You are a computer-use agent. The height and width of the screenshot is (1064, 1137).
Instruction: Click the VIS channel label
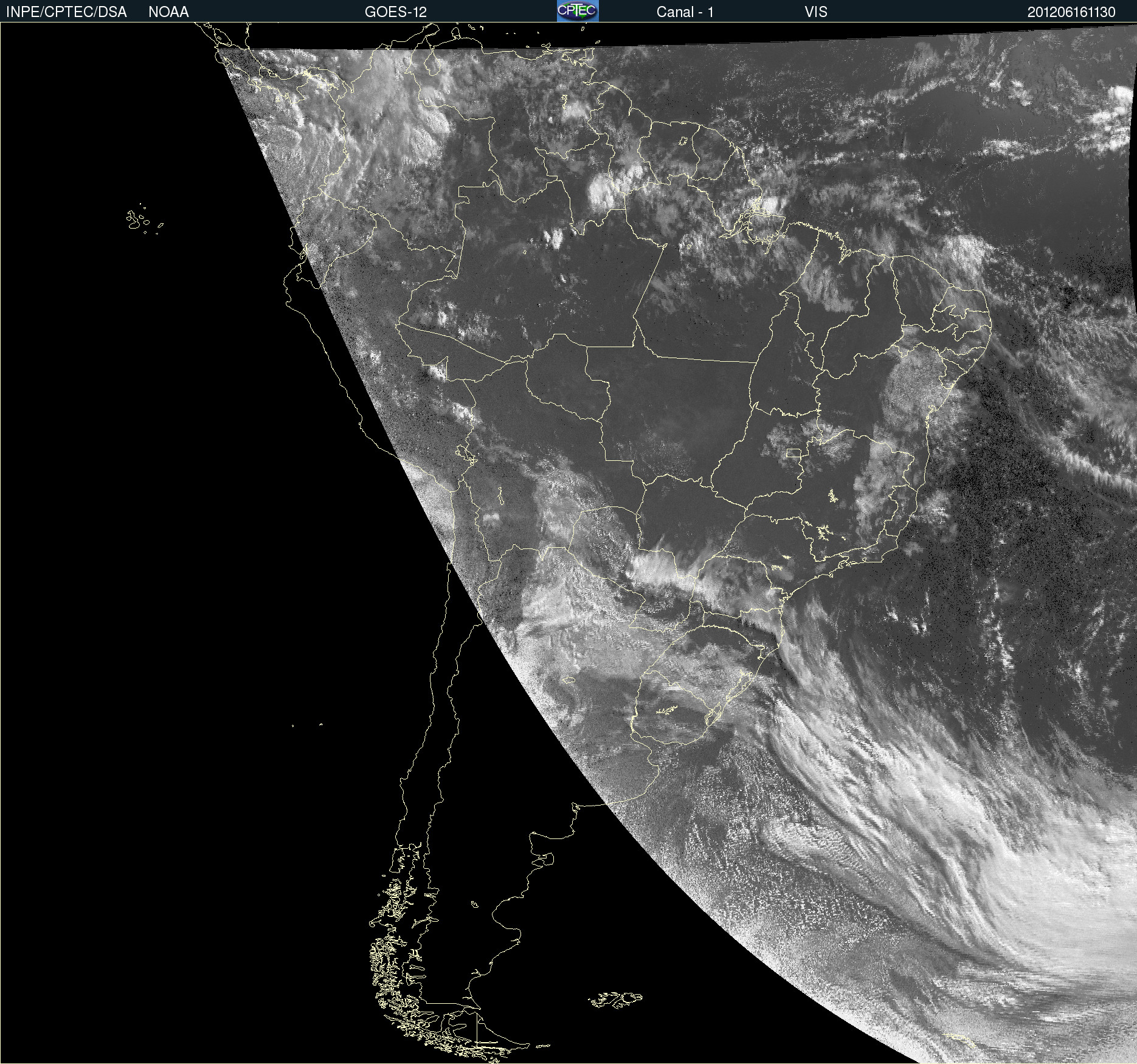pos(816,12)
